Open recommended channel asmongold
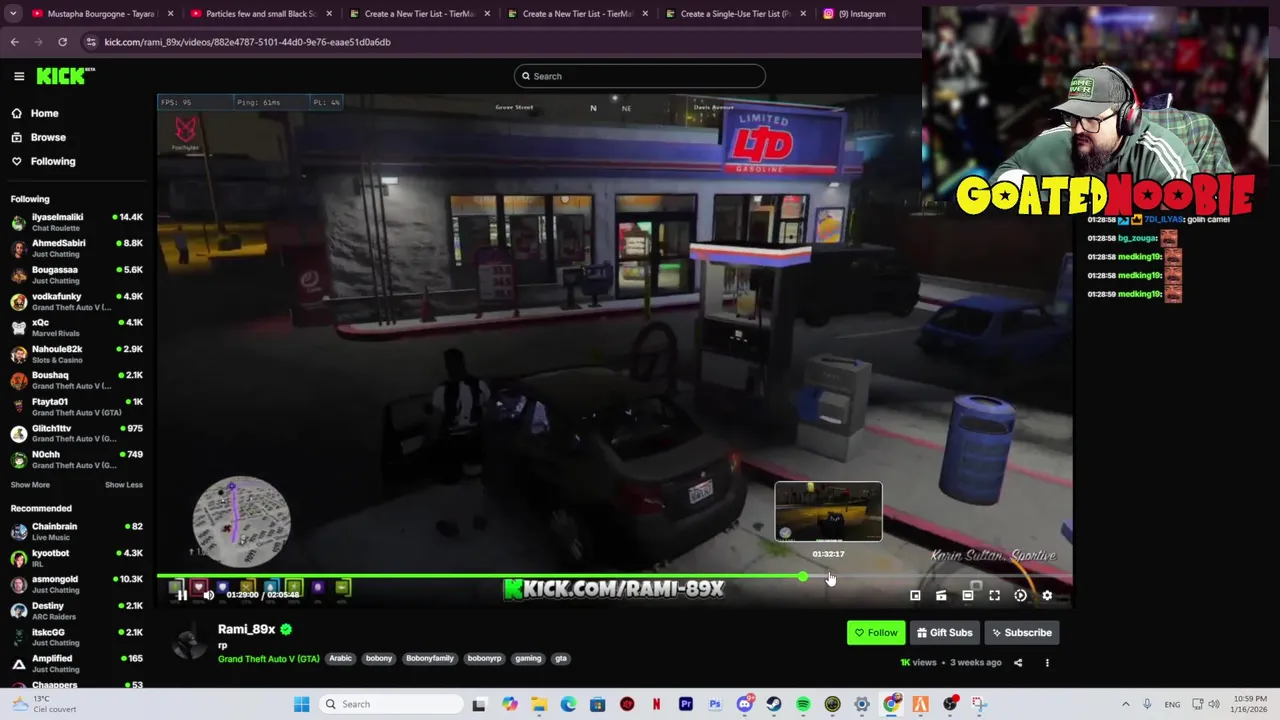Image resolution: width=1280 pixels, height=720 pixels. coord(77,584)
